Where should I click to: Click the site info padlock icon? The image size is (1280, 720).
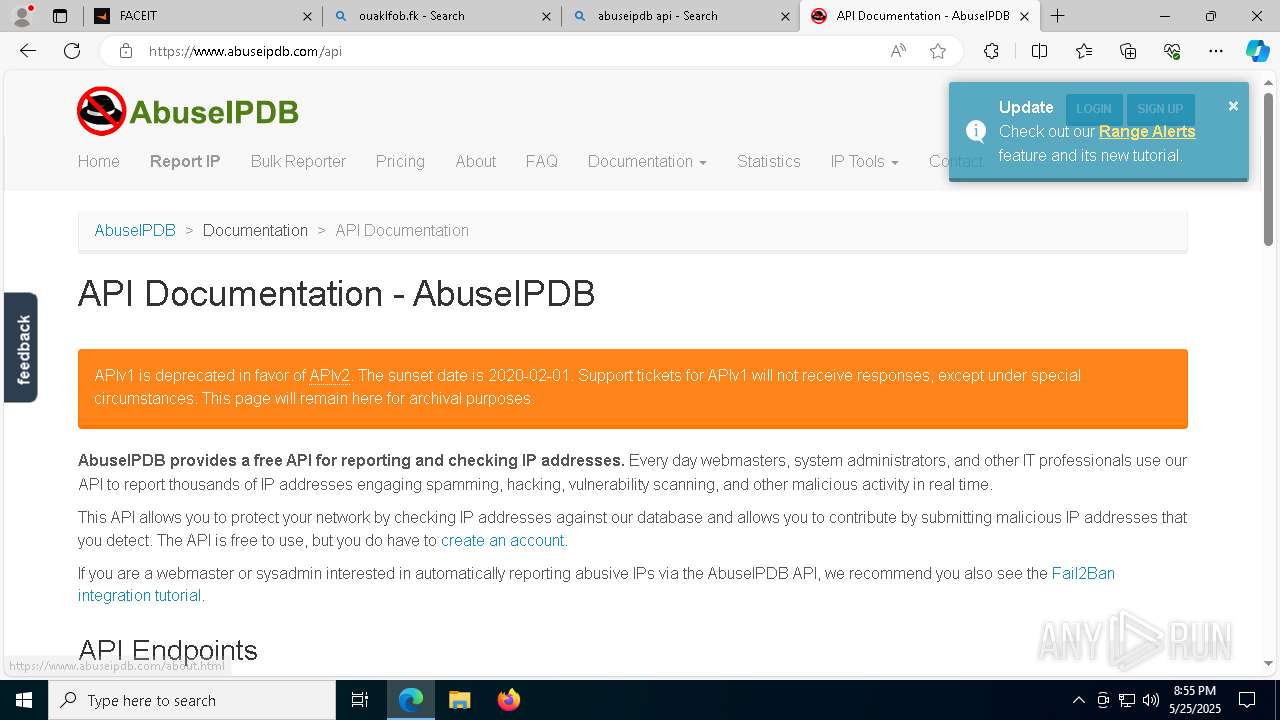[x=126, y=51]
